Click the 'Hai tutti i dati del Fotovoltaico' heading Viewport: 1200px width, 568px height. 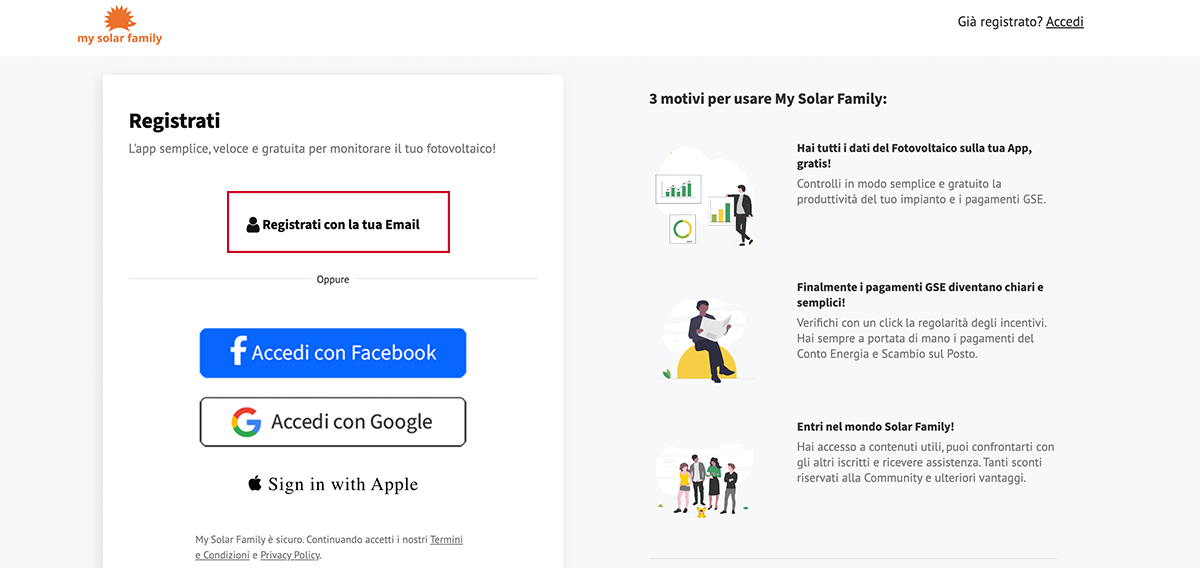point(914,155)
